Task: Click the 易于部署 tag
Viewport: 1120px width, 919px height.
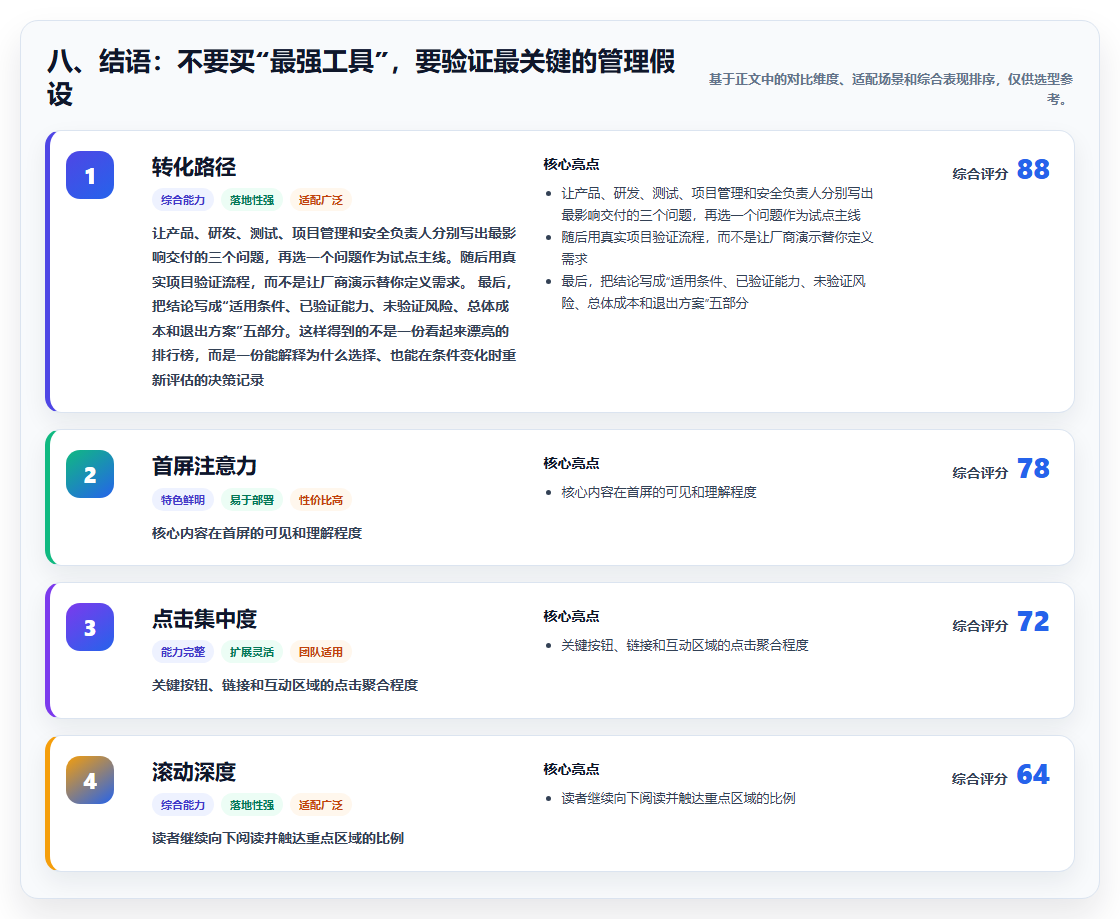Action: pyautogui.click(x=251, y=500)
